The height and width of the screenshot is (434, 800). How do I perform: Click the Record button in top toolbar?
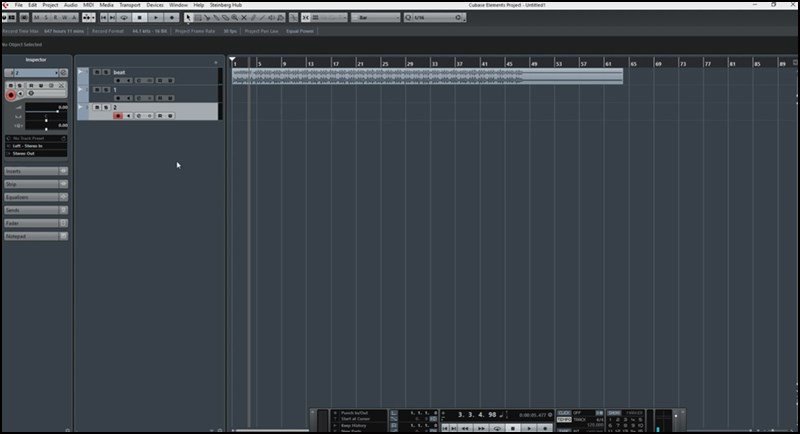171,17
